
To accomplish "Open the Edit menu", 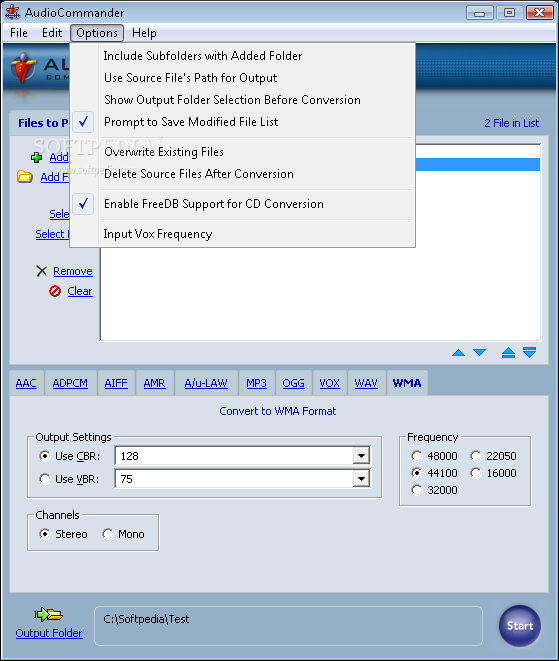I will pos(52,33).
